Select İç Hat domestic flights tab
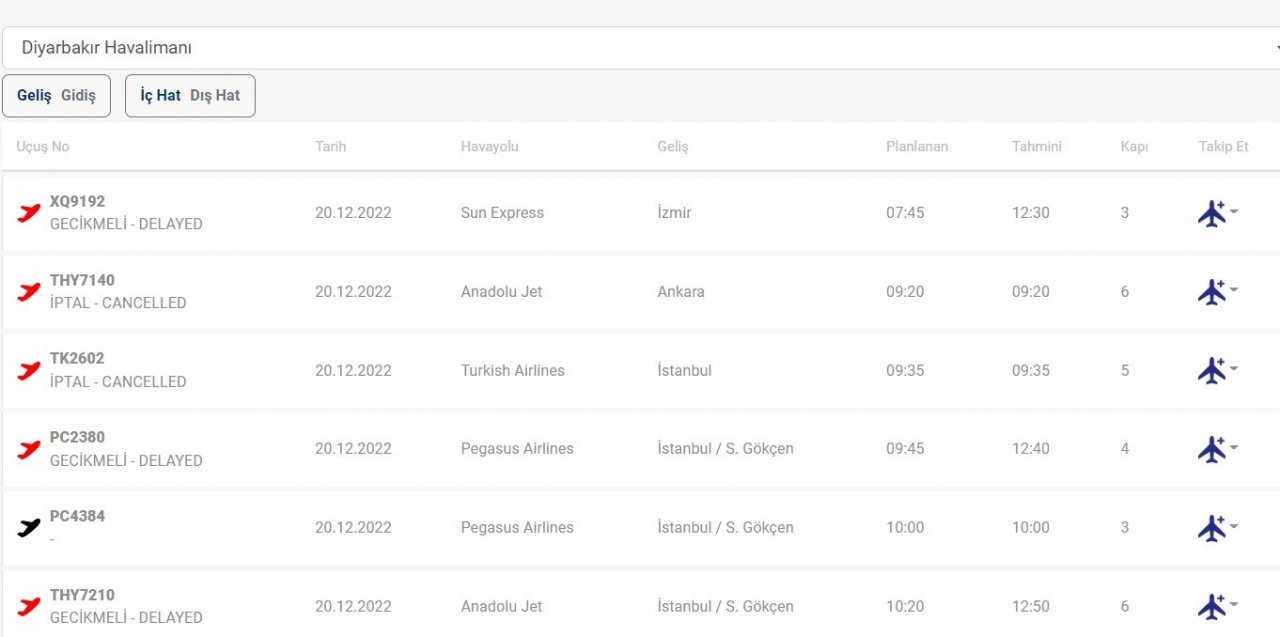Viewport: 1280px width, 637px height. tap(160, 96)
